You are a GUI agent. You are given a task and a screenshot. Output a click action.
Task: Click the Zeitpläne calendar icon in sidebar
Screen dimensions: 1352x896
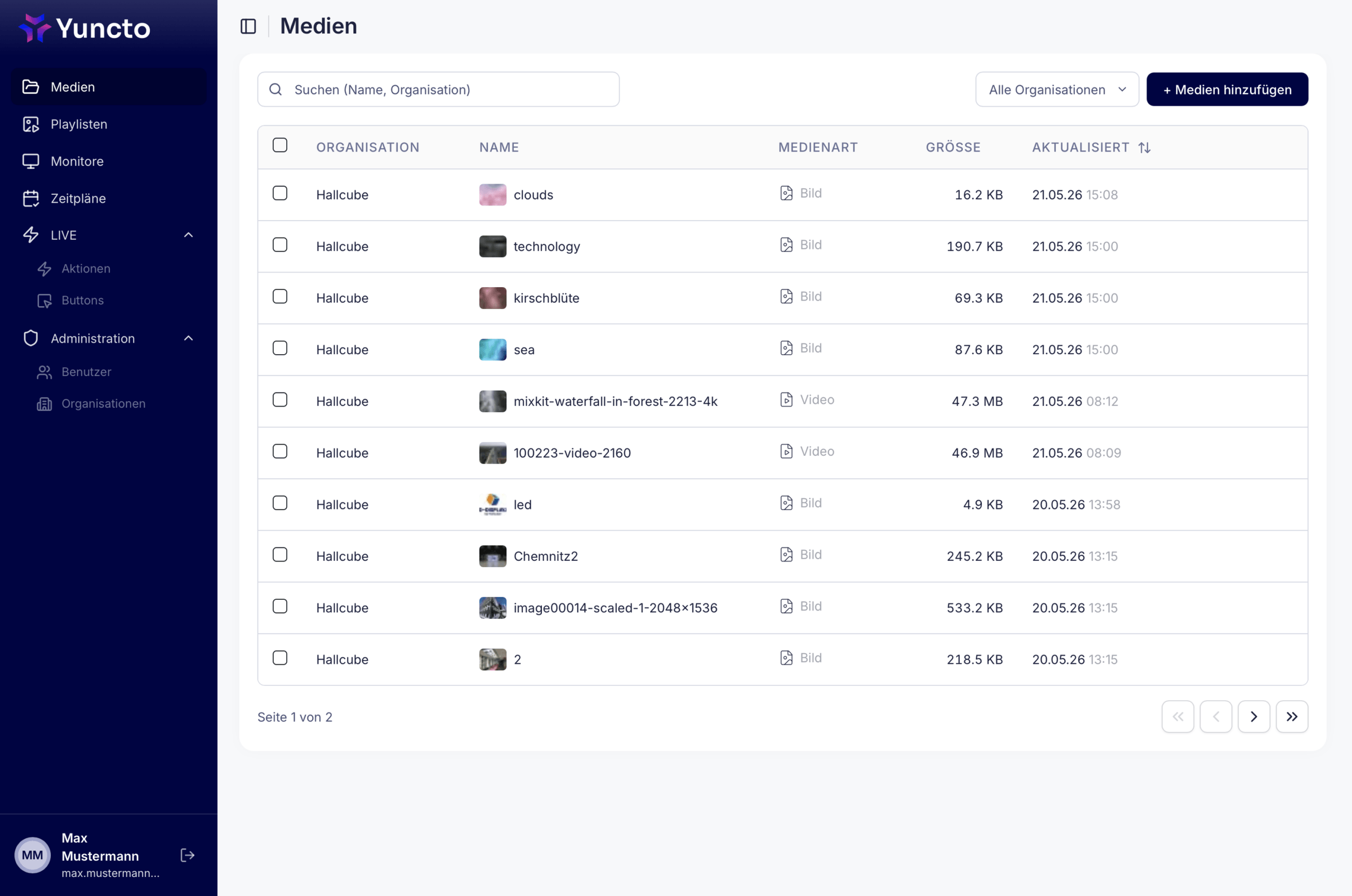coord(31,198)
